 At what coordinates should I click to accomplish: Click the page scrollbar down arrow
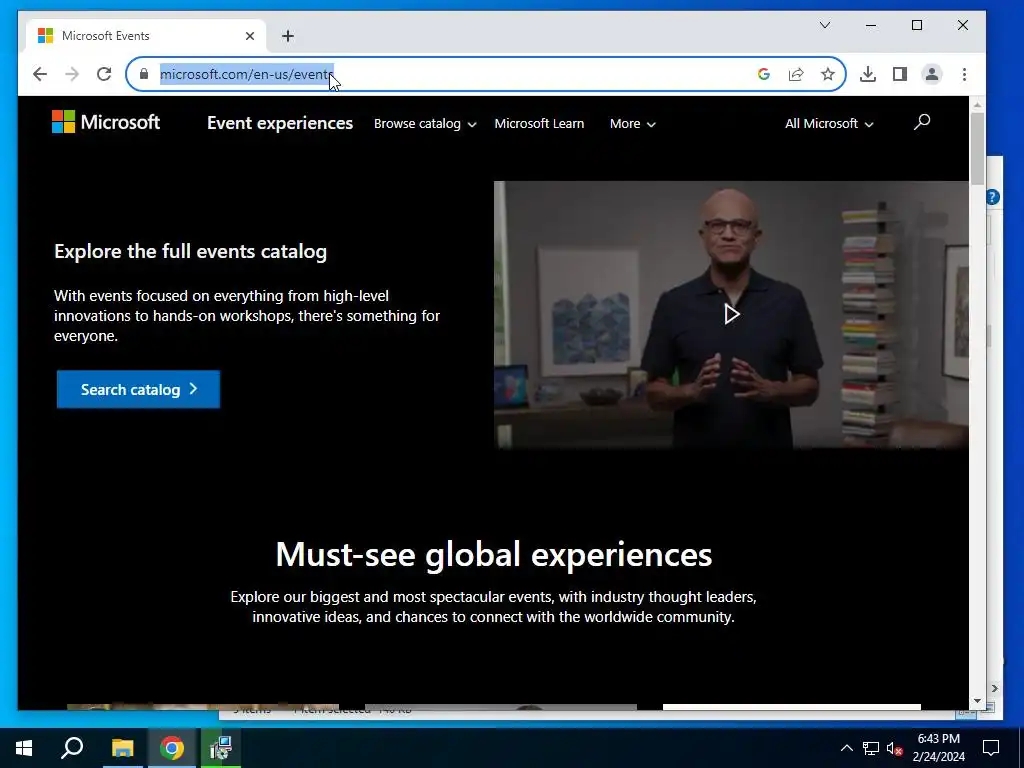(977, 701)
